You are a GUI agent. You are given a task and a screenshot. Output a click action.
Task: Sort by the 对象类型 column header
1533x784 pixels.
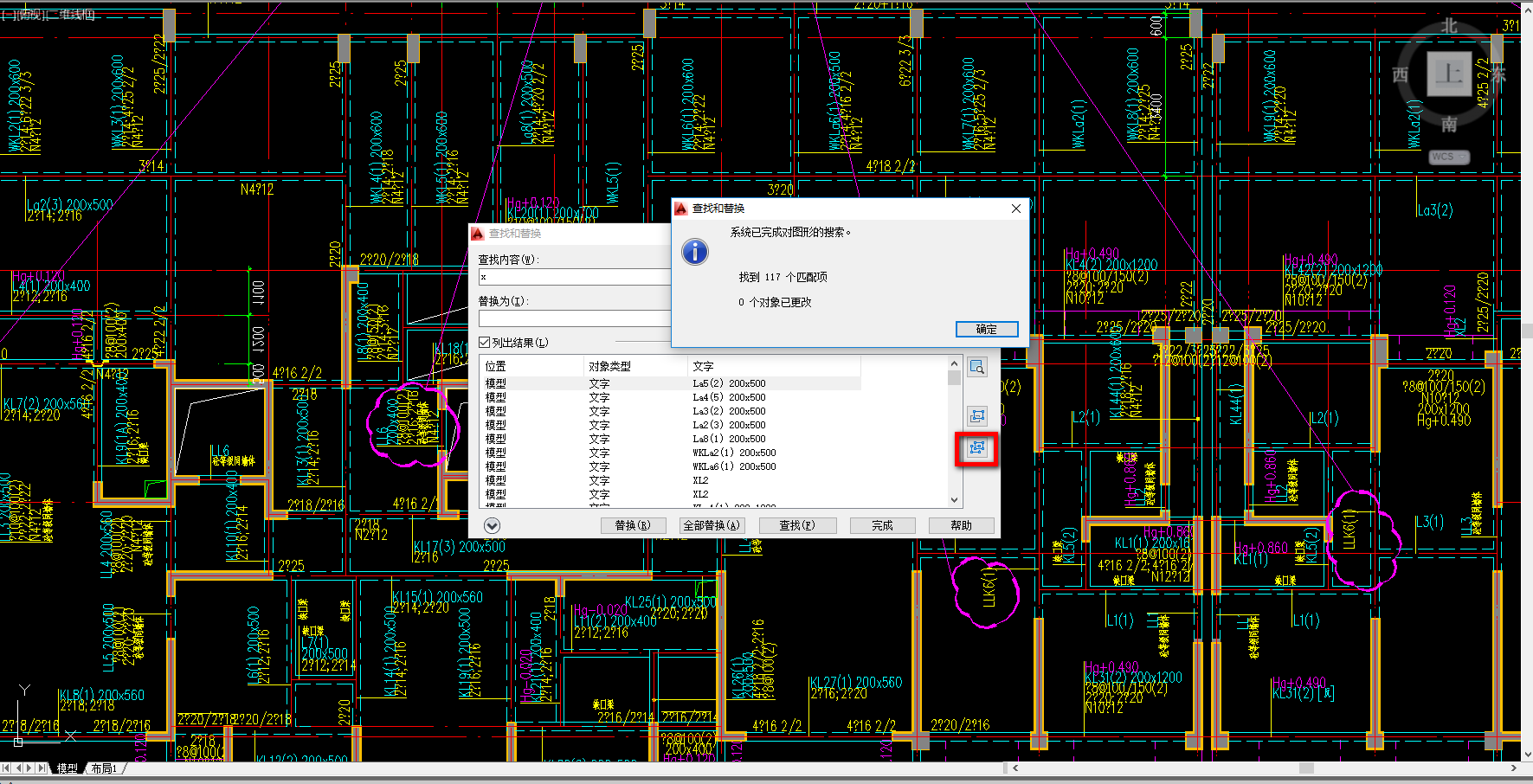pyautogui.click(x=635, y=366)
